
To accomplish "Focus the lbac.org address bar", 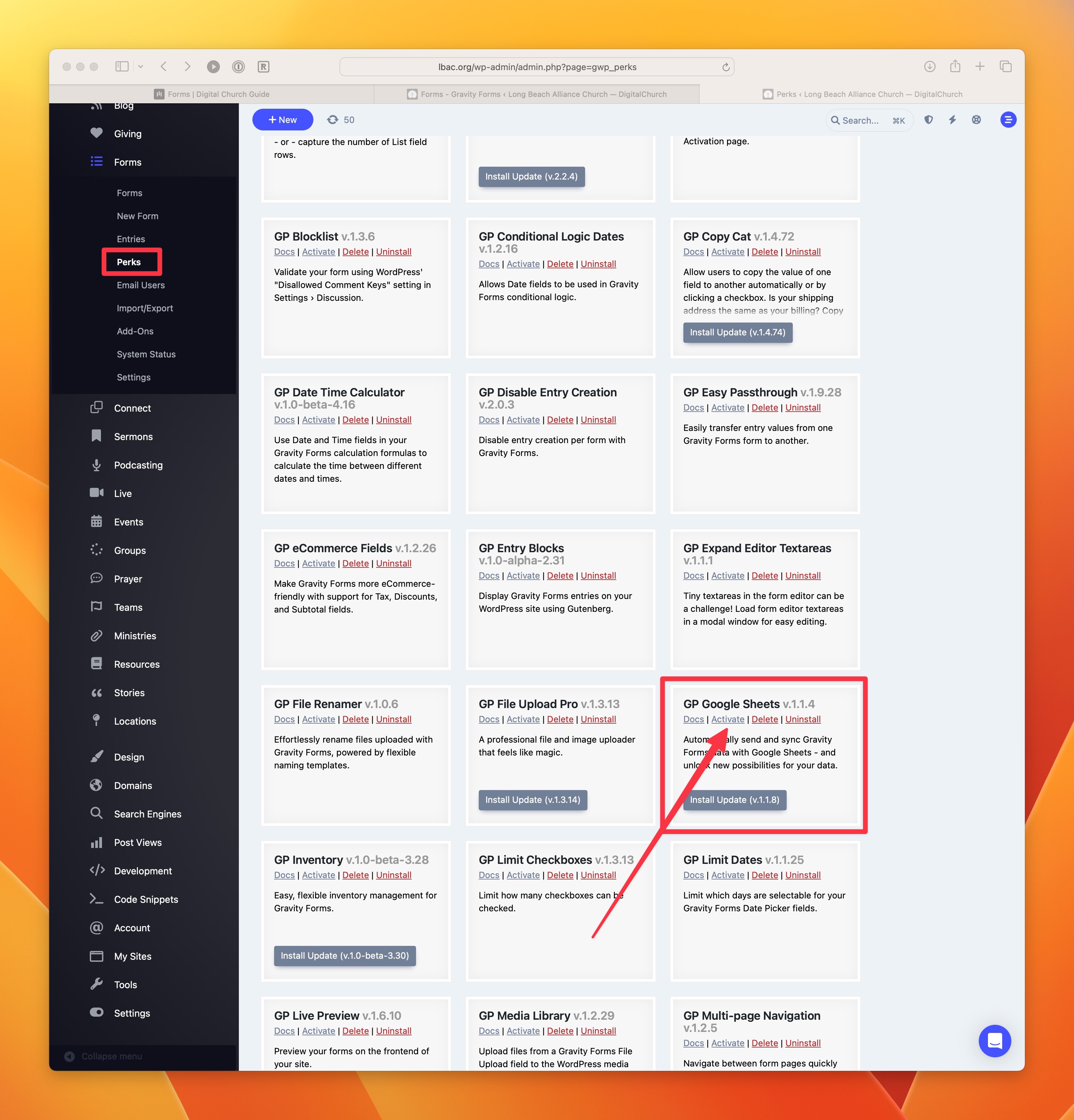I will (x=537, y=67).
